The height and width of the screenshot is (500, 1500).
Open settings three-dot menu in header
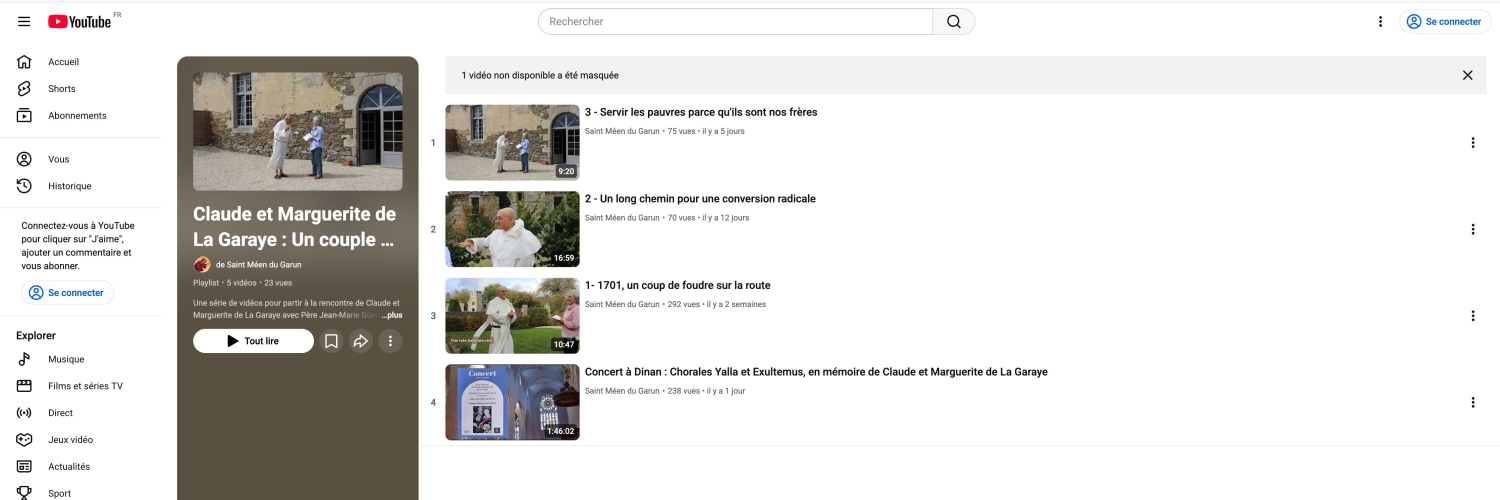1380,21
